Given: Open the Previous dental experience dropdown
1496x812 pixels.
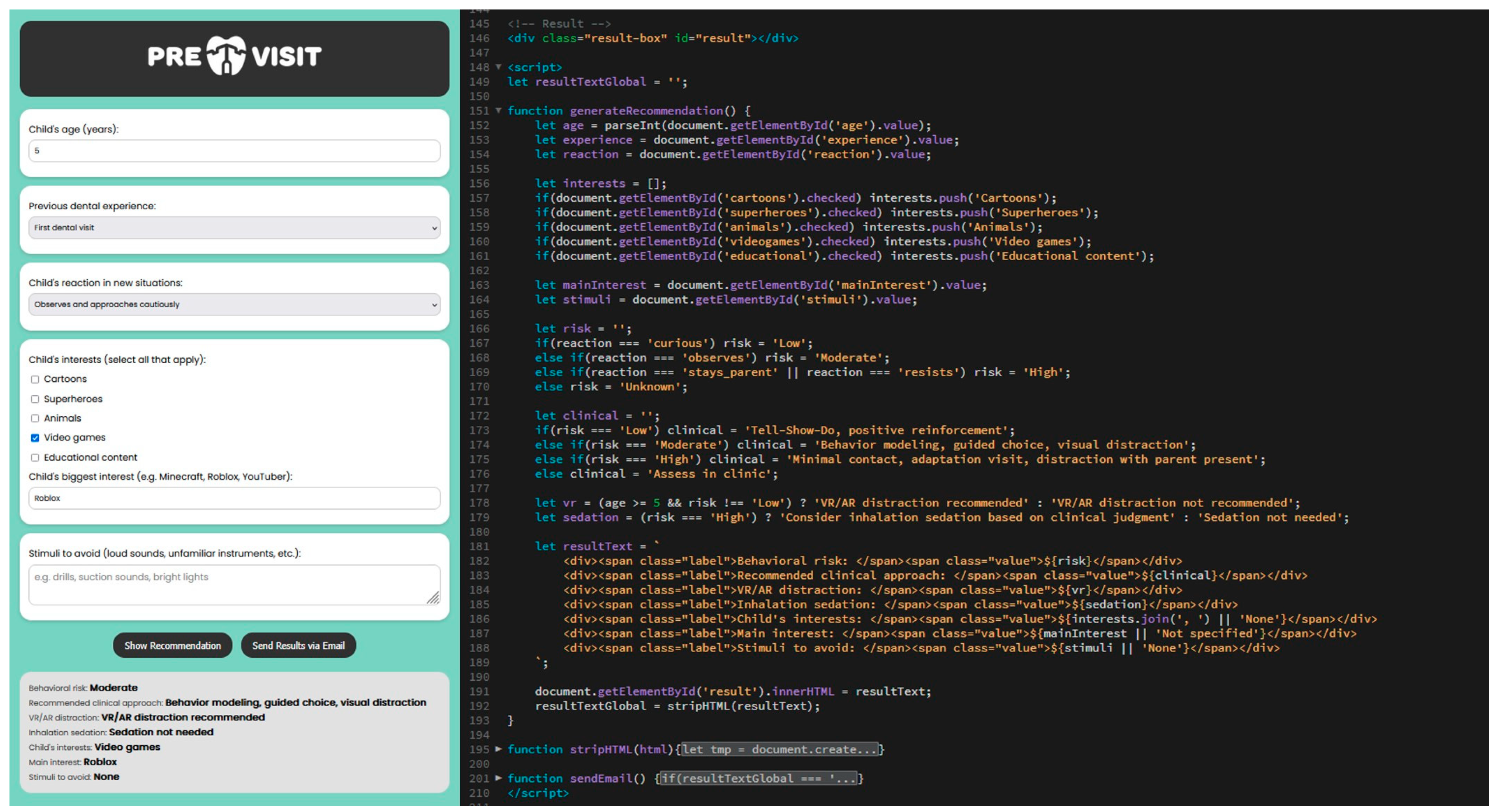Looking at the screenshot, I should (x=234, y=227).
